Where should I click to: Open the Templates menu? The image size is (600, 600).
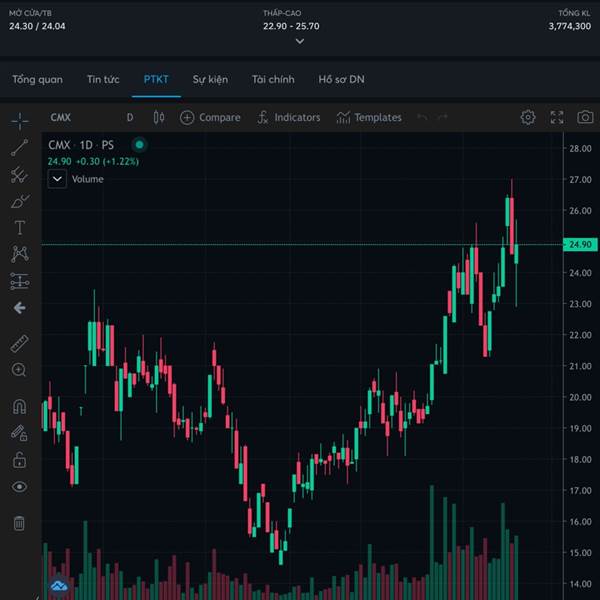coord(369,117)
